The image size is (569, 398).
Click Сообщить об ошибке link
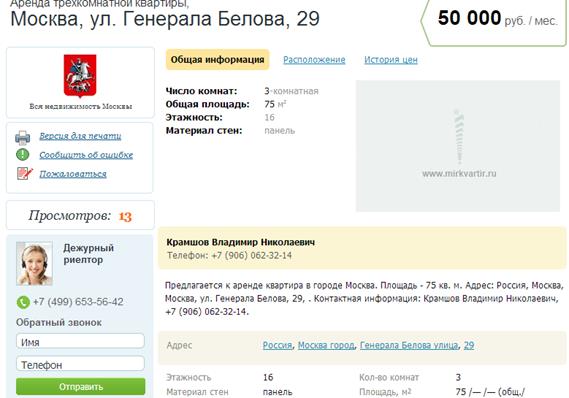(86, 155)
